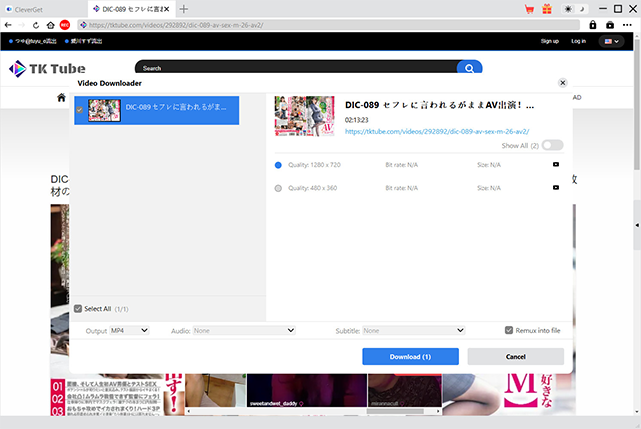Uncheck the DIC-089 video item checkbox
Viewport: 641px width, 429px height.
pyautogui.click(x=79, y=110)
